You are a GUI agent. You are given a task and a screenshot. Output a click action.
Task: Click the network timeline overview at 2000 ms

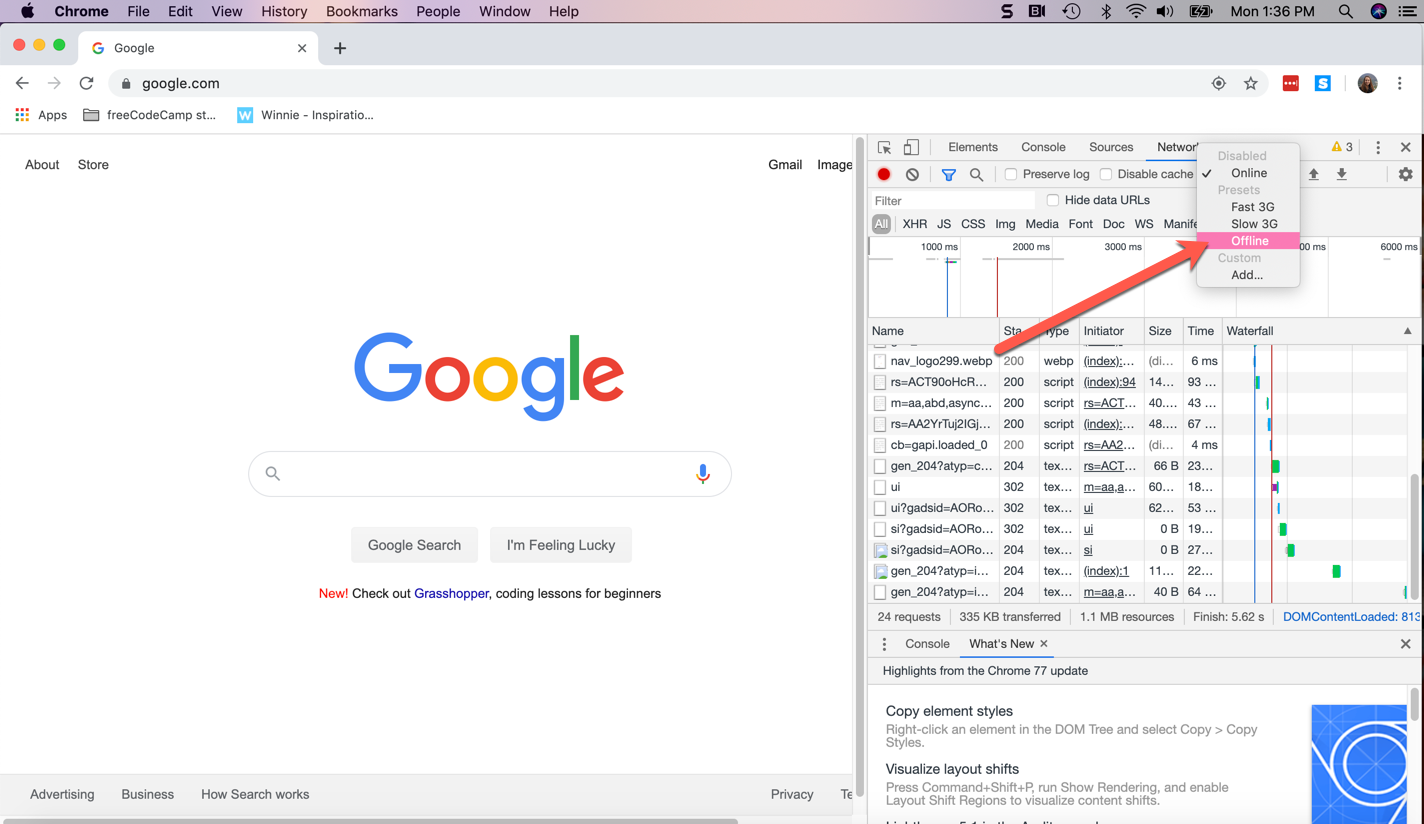(x=1030, y=247)
